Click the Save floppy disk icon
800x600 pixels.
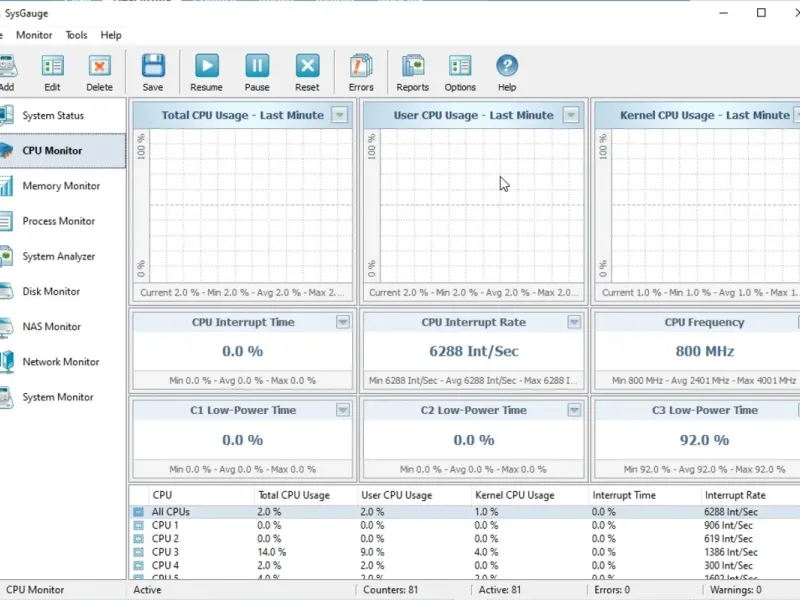(x=153, y=66)
